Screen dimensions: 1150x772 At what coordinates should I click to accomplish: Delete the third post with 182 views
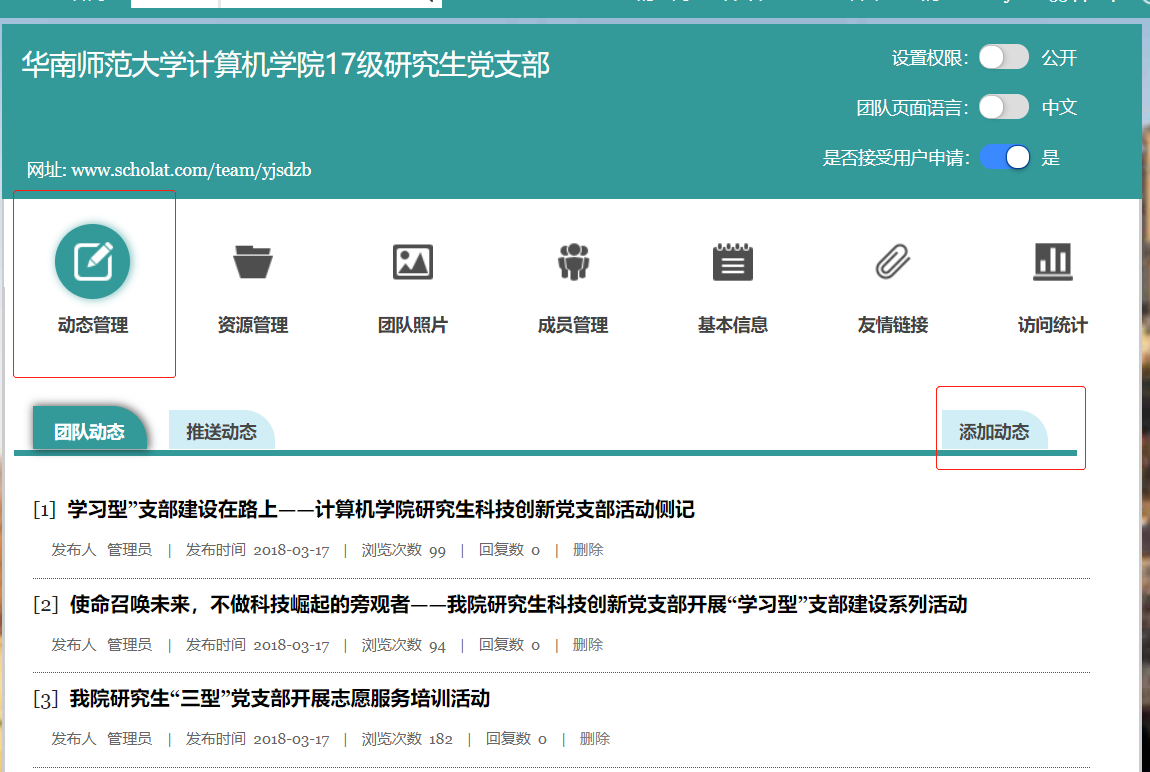[x=595, y=739]
